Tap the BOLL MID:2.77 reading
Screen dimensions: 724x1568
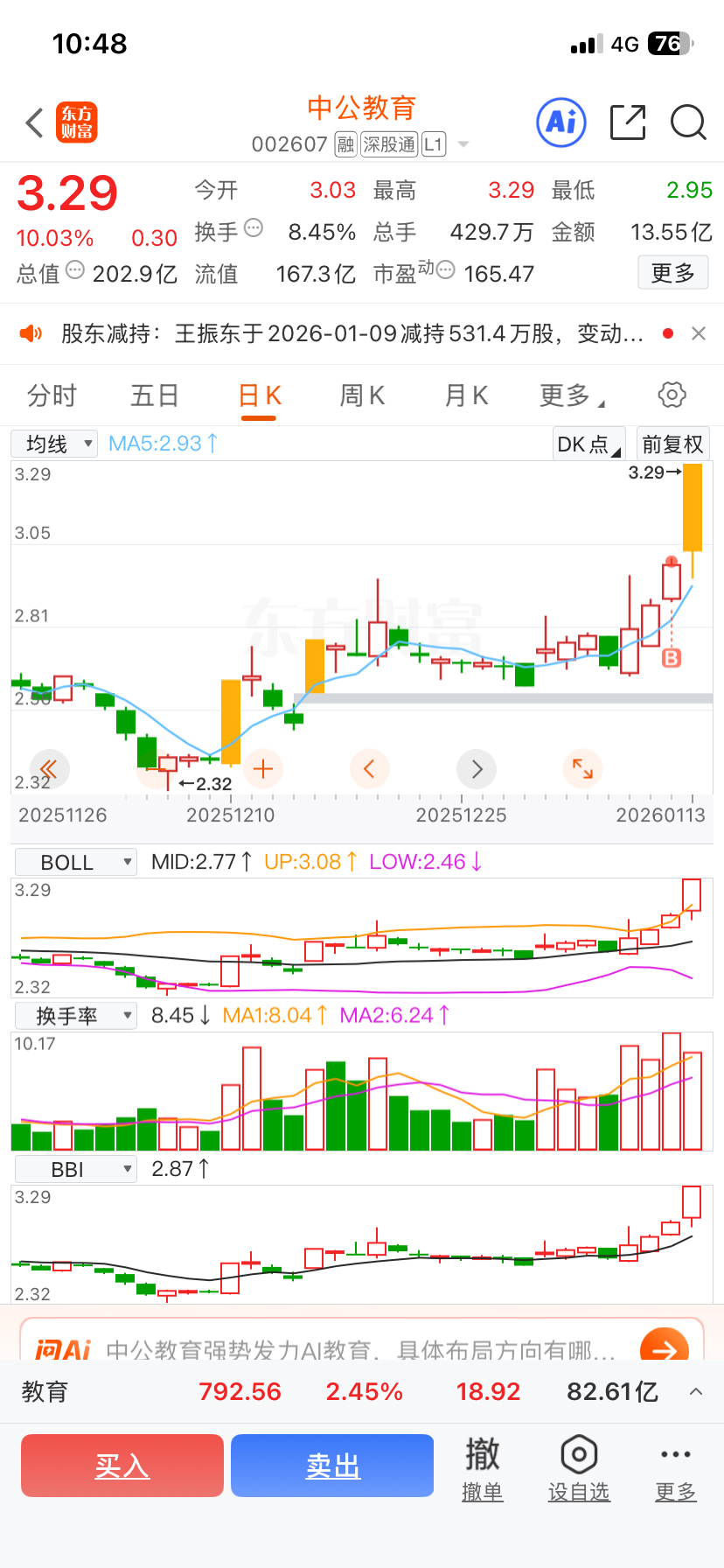(202, 862)
